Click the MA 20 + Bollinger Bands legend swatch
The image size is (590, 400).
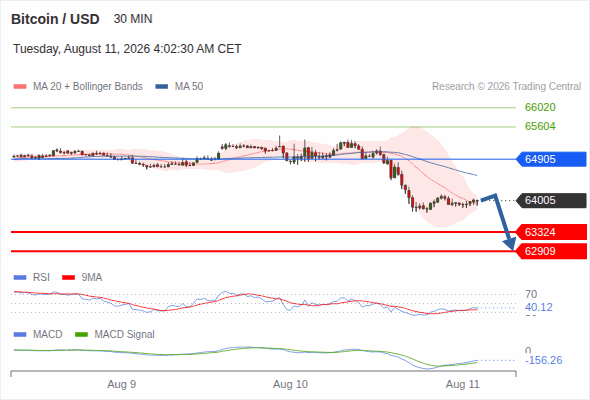20,87
